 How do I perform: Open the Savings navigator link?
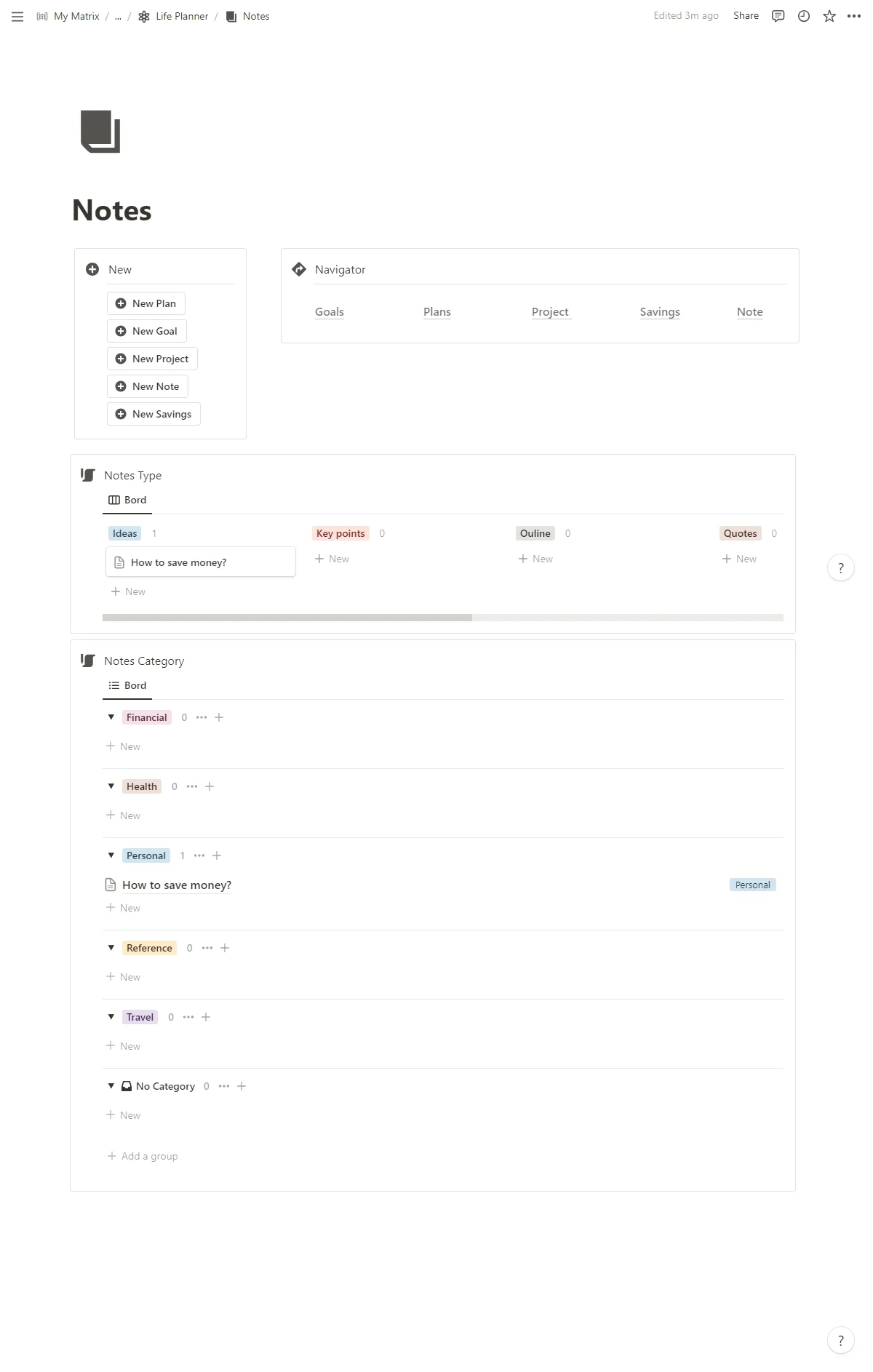point(660,312)
